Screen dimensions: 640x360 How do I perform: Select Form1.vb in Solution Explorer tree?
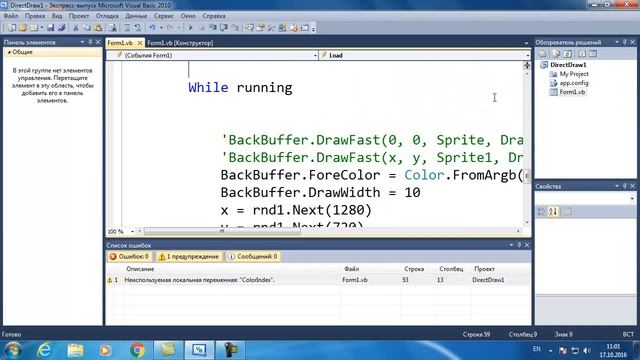572,92
